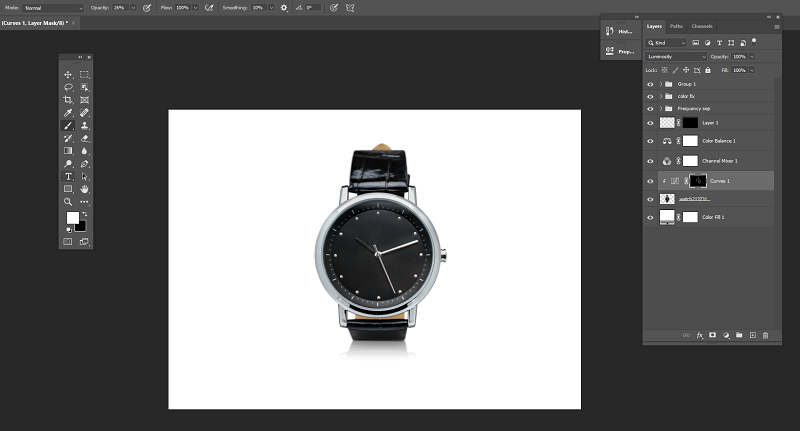The width and height of the screenshot is (800, 431).
Task: Click the brush angle input field
Action: pyautogui.click(x=313, y=8)
